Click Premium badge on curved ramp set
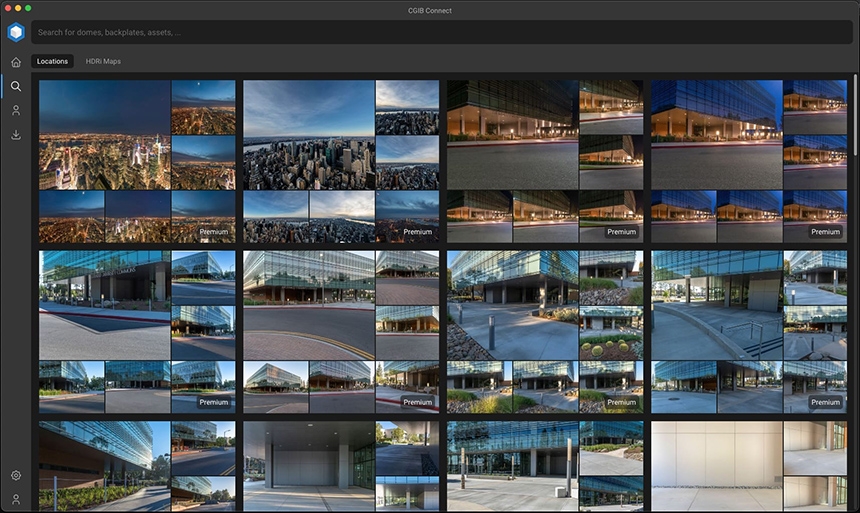 click(825, 402)
